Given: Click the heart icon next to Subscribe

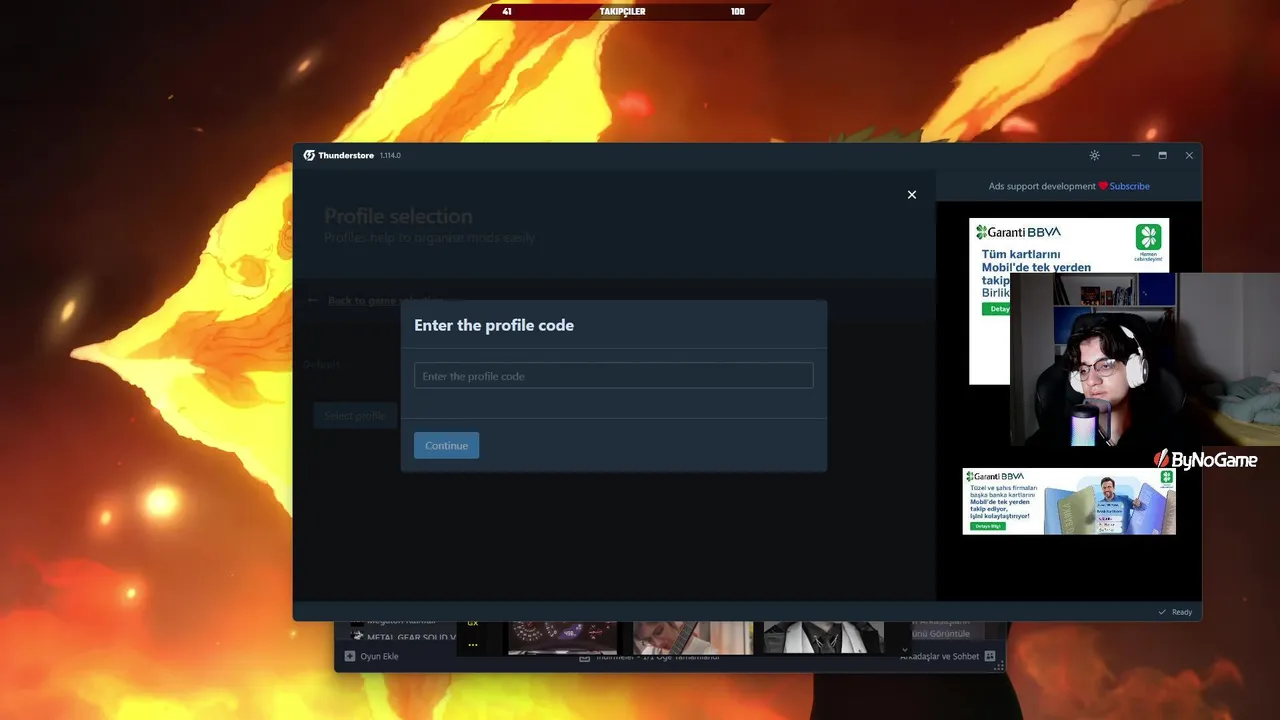Looking at the screenshot, I should pos(1103,186).
